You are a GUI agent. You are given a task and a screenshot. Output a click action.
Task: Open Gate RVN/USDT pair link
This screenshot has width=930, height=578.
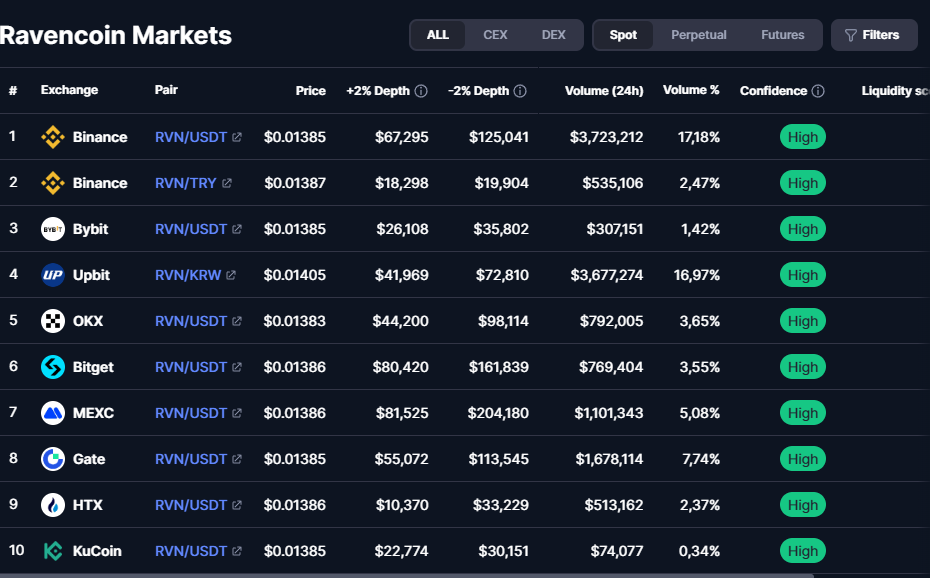[191, 459]
